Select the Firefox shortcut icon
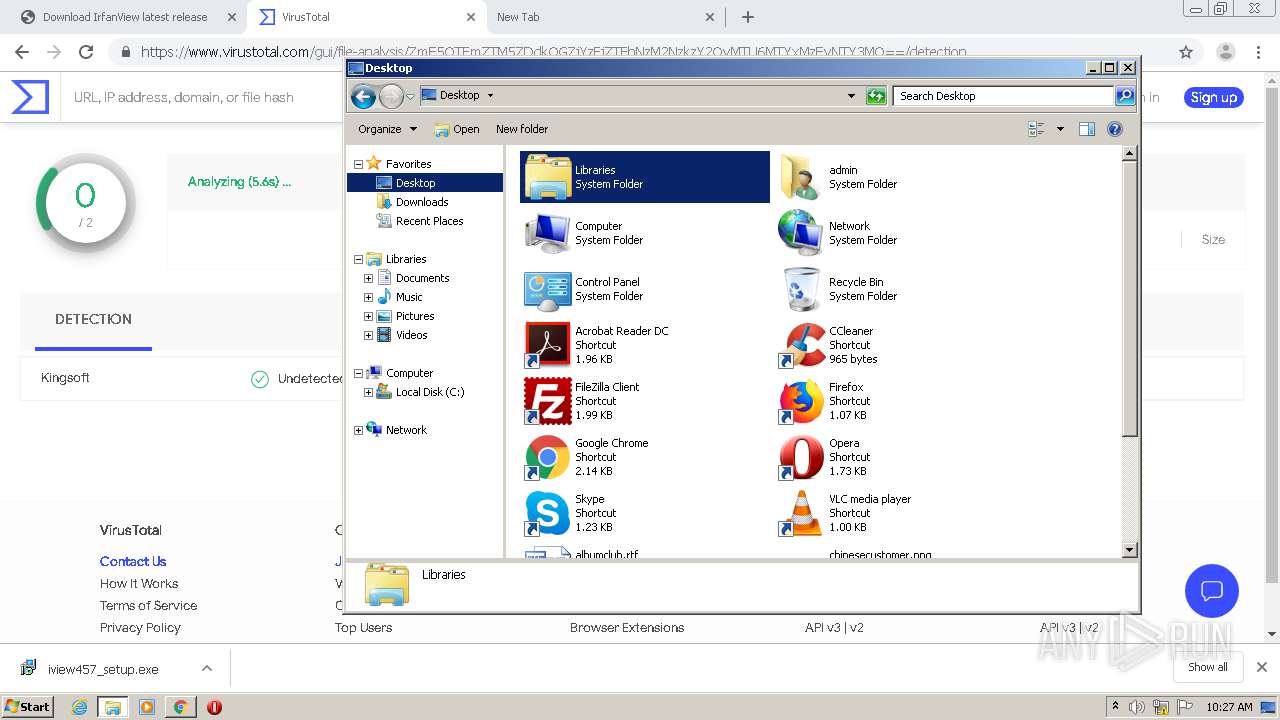1280x720 pixels. click(x=801, y=401)
